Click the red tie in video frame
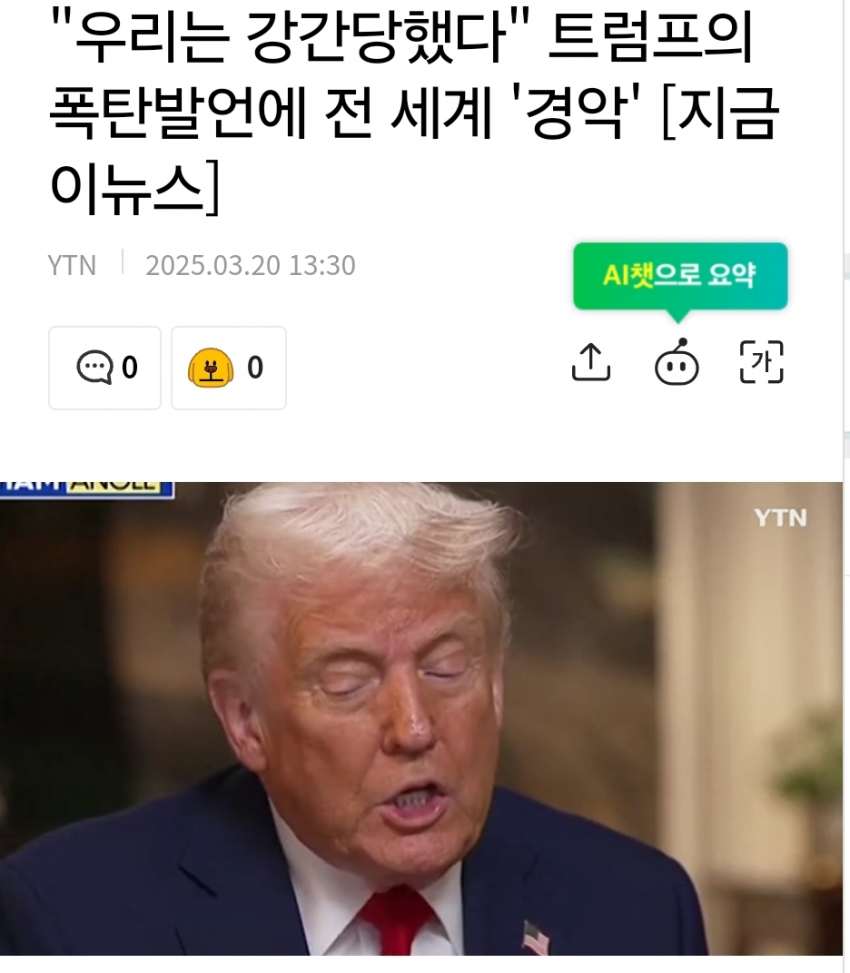This screenshot has width=850, height=973. click(397, 922)
